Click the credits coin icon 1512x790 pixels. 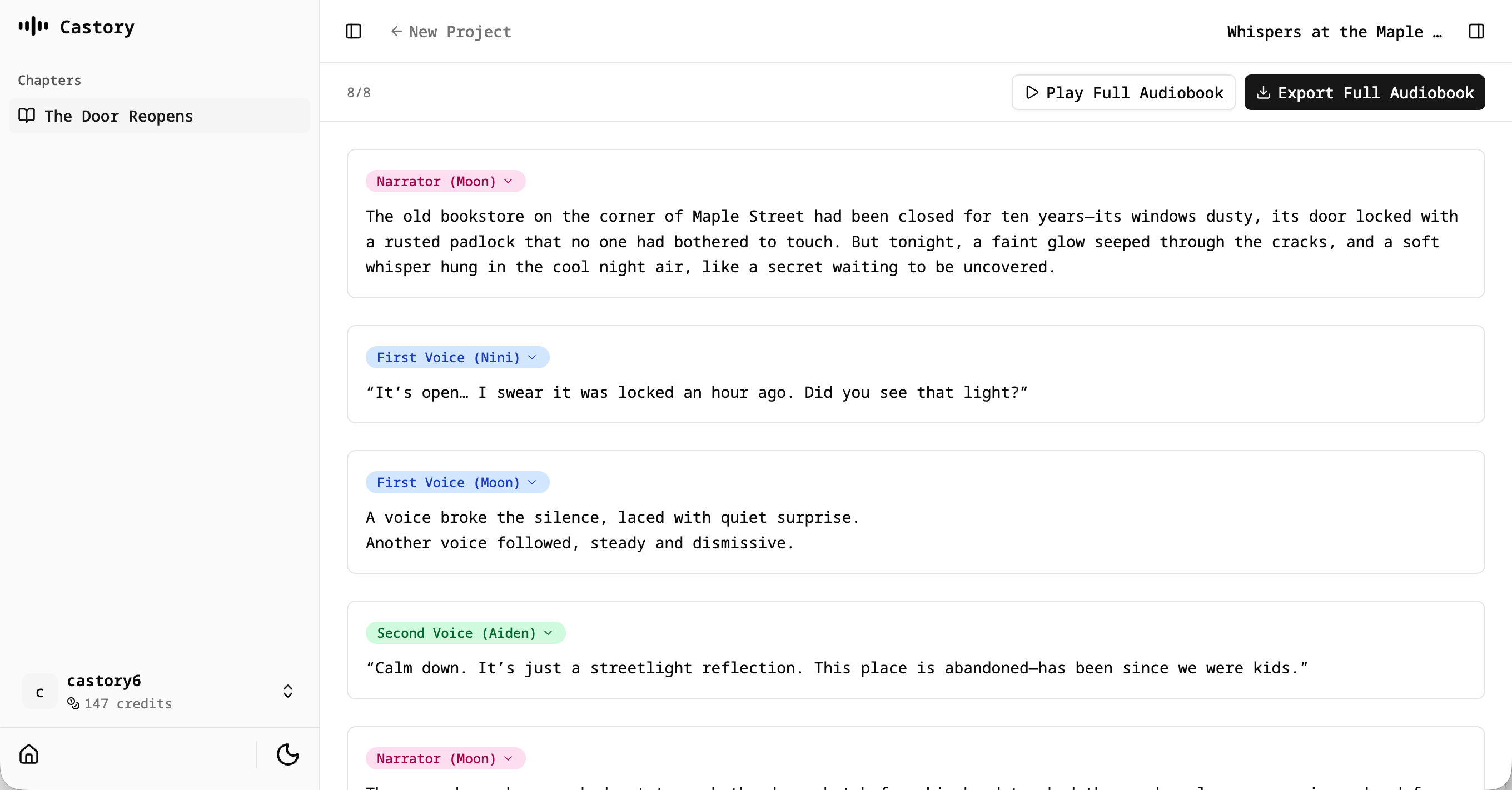73,703
